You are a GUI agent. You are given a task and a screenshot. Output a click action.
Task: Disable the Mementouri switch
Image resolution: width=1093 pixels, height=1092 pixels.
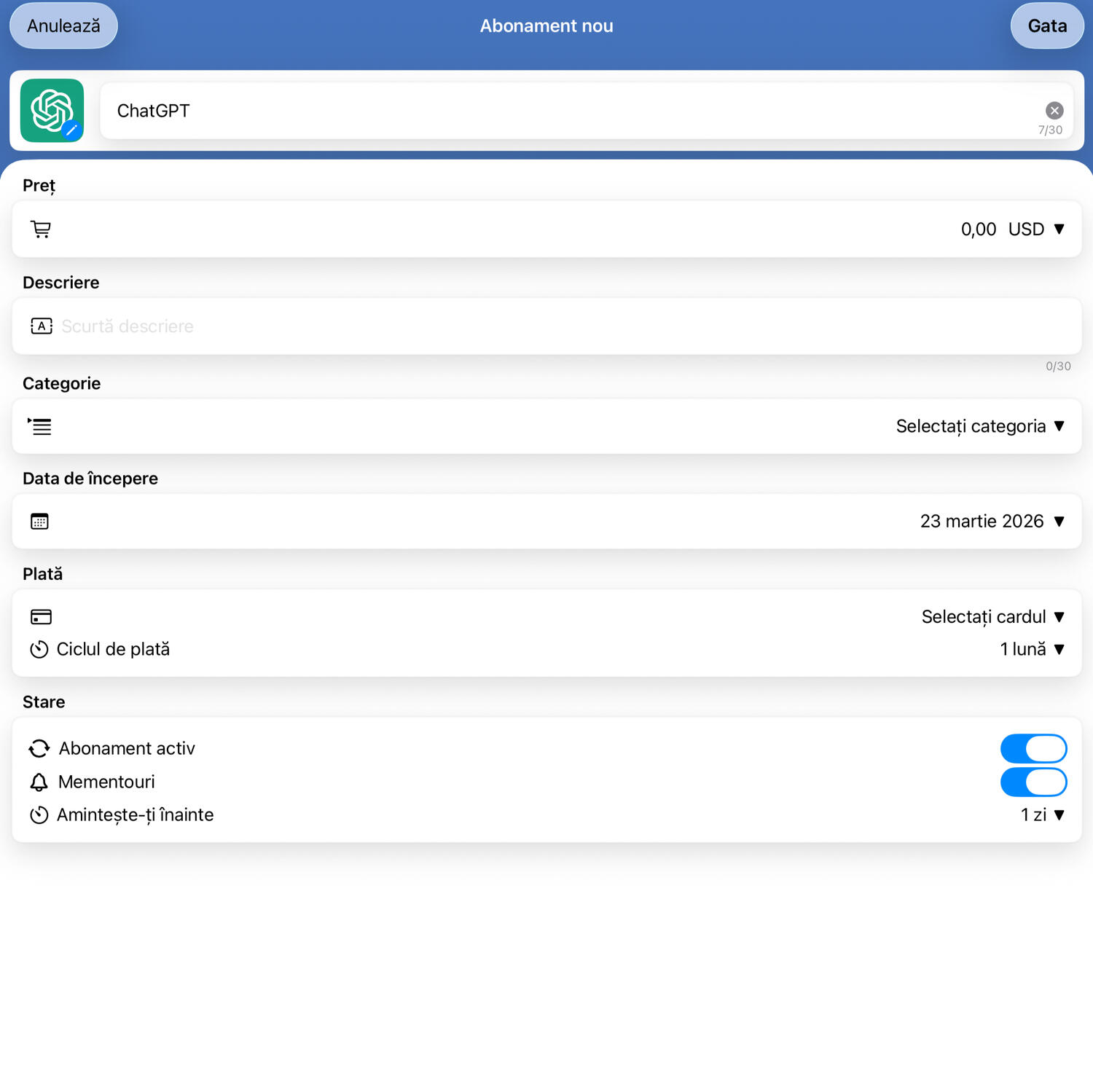(1033, 782)
